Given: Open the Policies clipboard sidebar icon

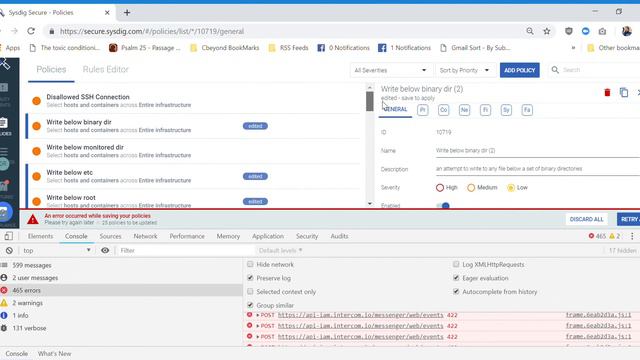Looking at the screenshot, I should coord(4,122).
